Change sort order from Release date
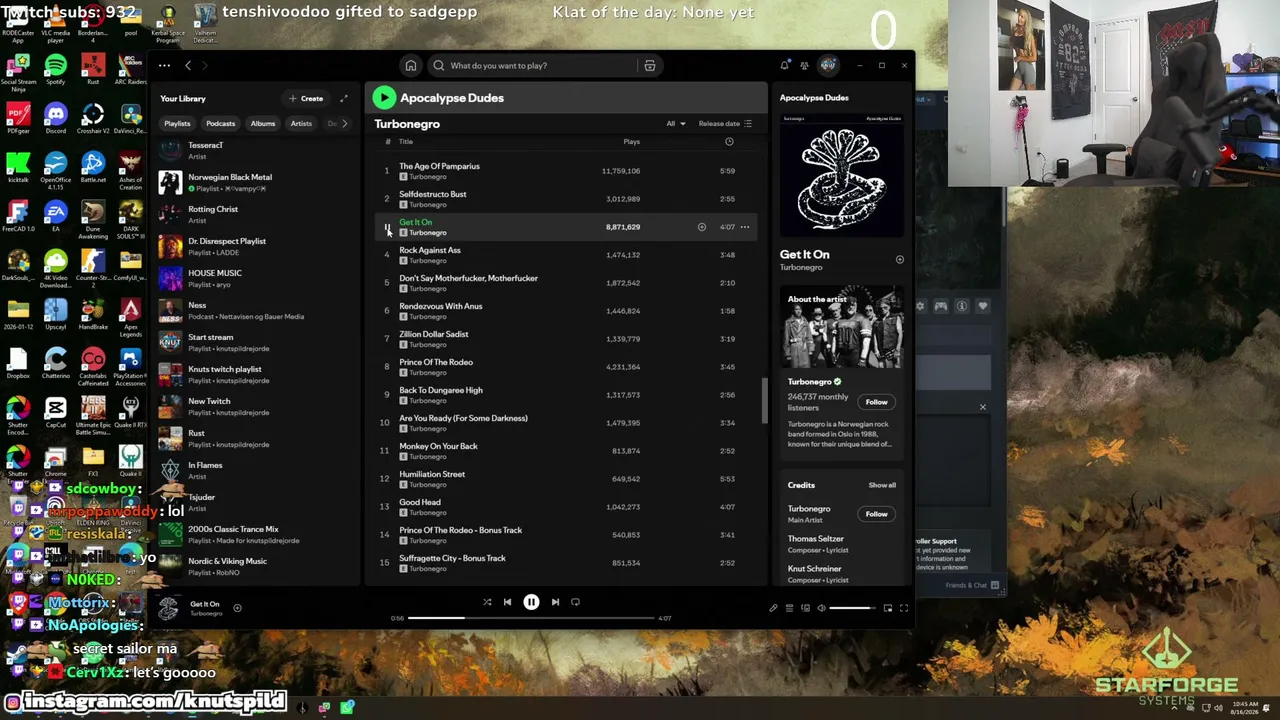Viewport: 1280px width, 720px height. (725, 124)
